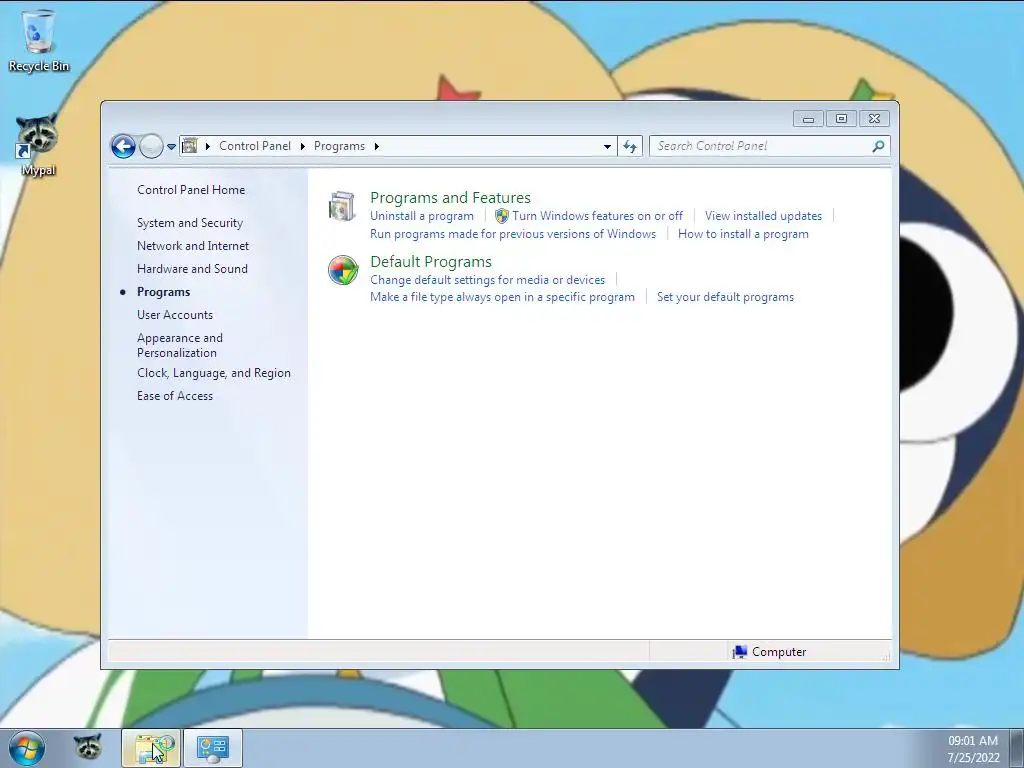Screen dimensions: 1024x768
Task: Click the Control Panel taskbar icon
Action: [213, 748]
